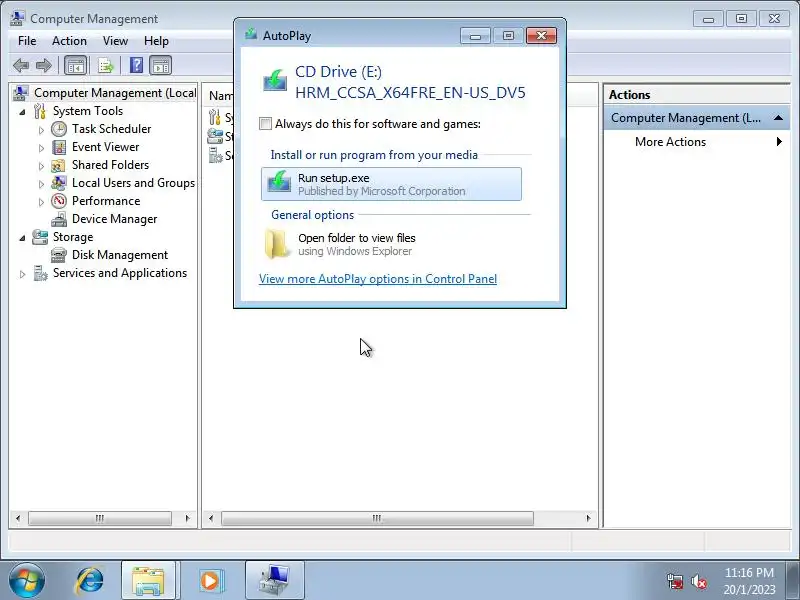
Task: Select the Storage node icon
Action: (40, 237)
